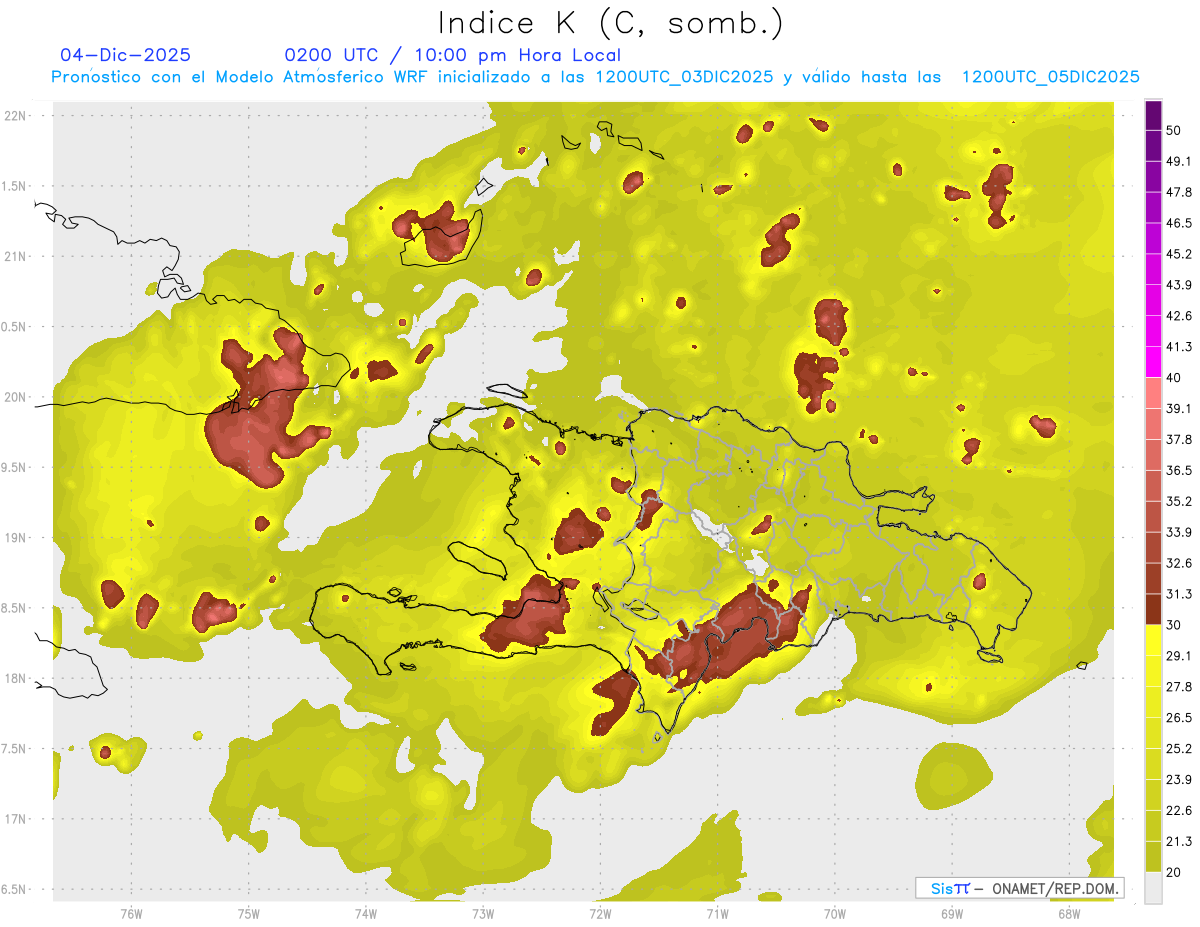Click the "32.6" color scale value

coord(1179,563)
